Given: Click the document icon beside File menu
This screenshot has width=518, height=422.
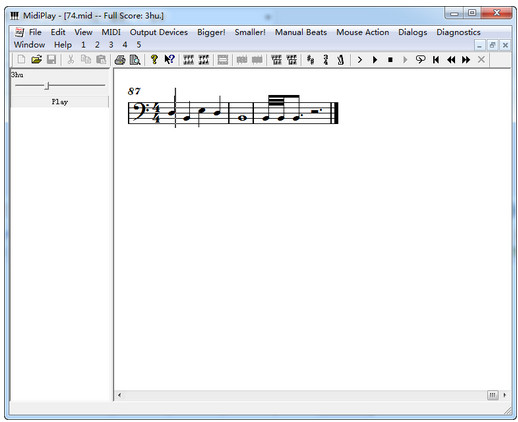Looking at the screenshot, I should coord(19,32).
